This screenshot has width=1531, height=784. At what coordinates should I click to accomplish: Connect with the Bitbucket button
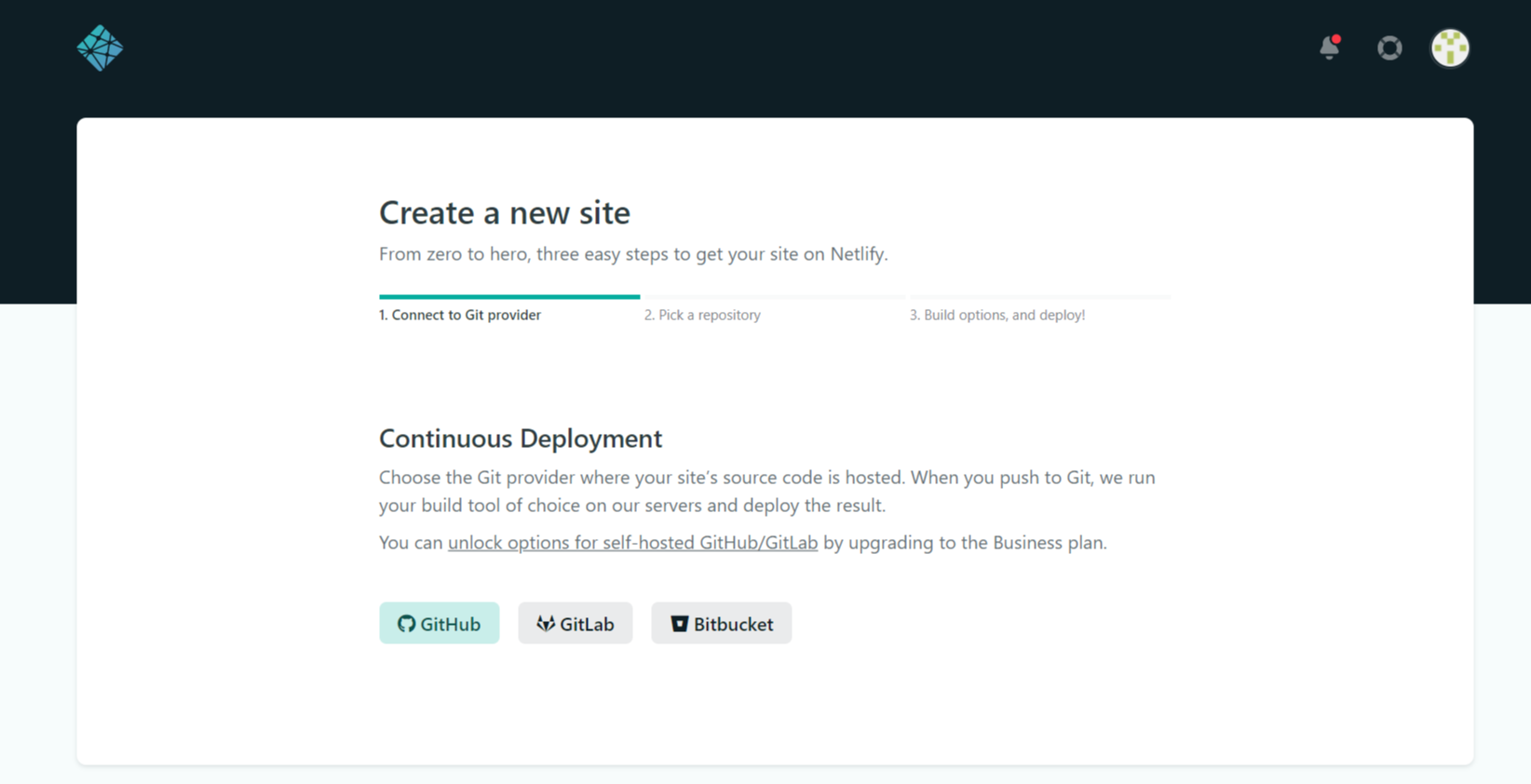(722, 623)
